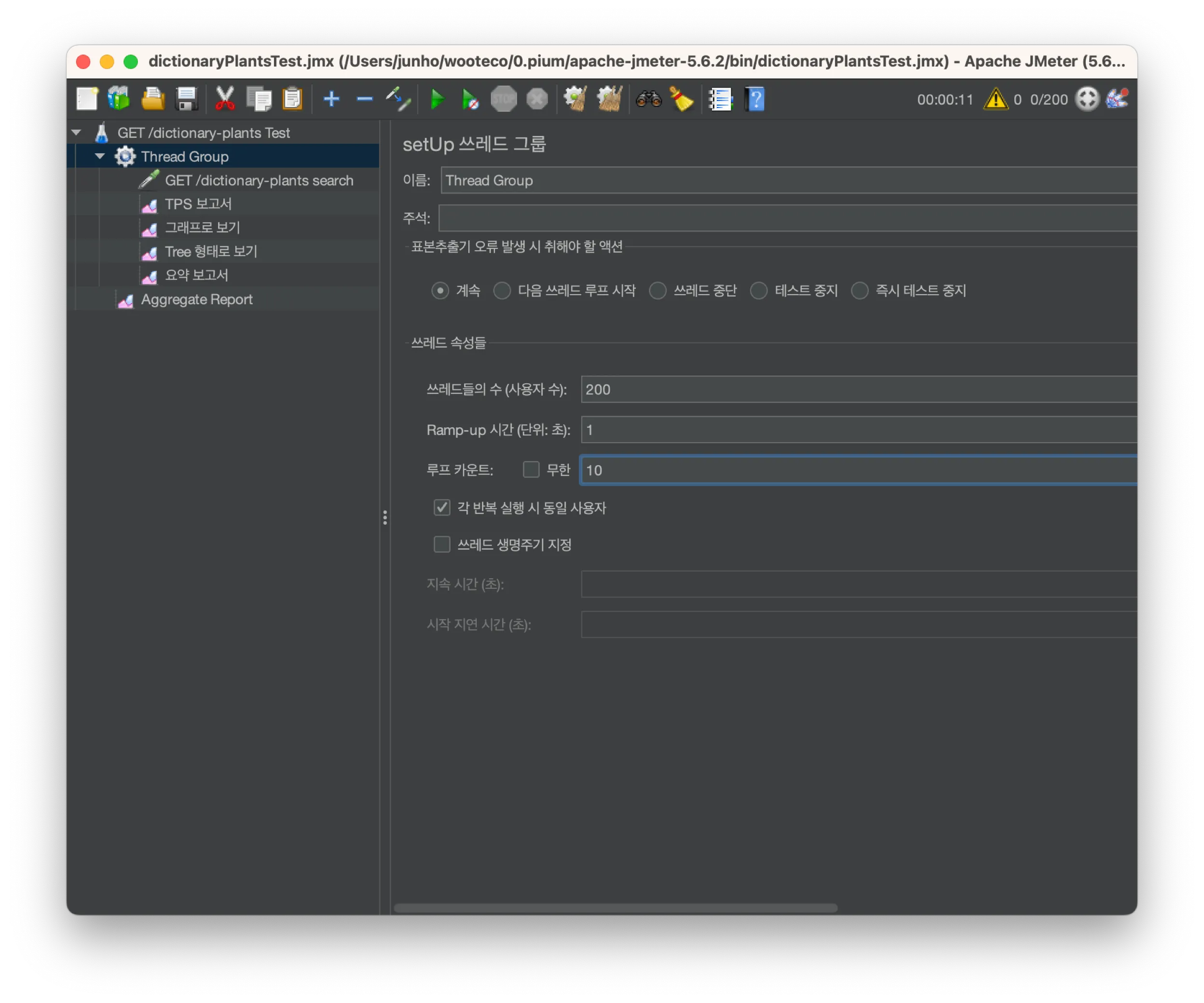The width and height of the screenshot is (1204, 1003).
Task: Click the blue Help question-mark icon
Action: click(x=755, y=100)
